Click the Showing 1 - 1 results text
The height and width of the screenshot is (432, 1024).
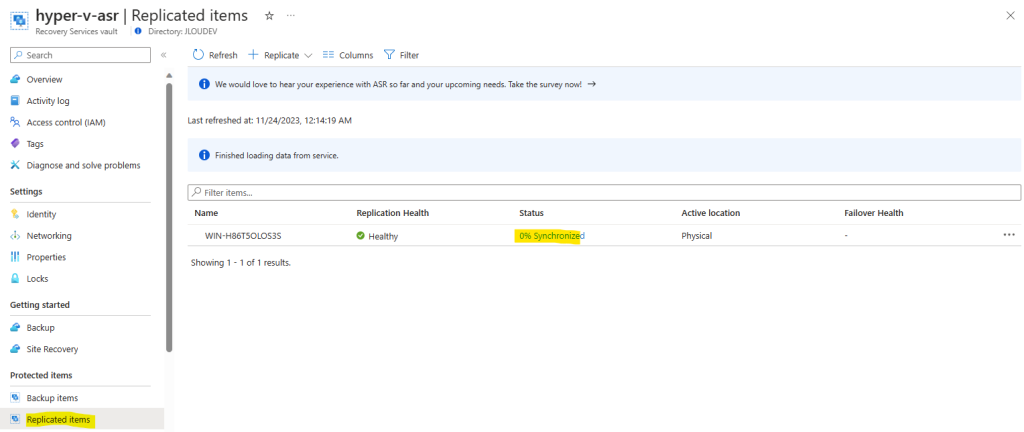240,263
